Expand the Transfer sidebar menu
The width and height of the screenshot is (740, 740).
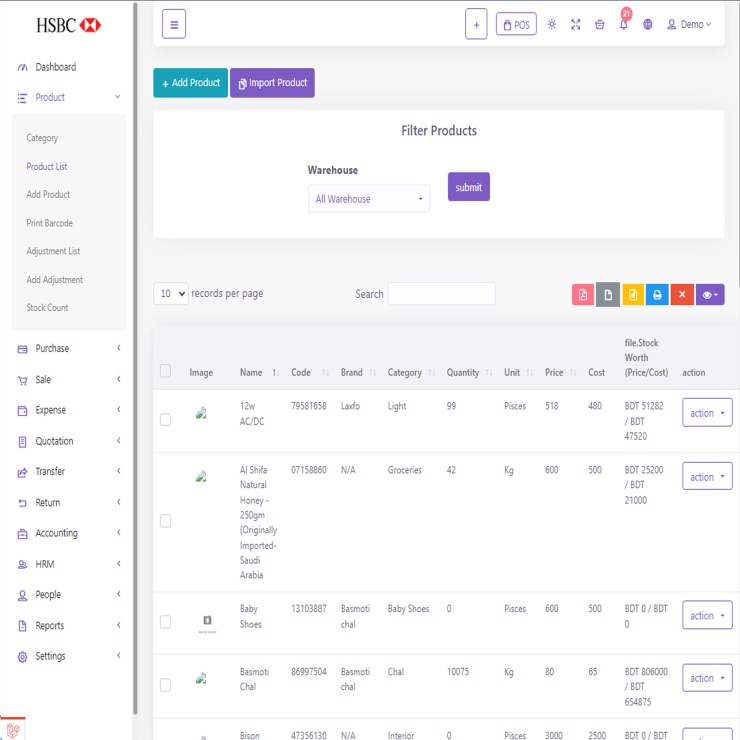(x=68, y=471)
